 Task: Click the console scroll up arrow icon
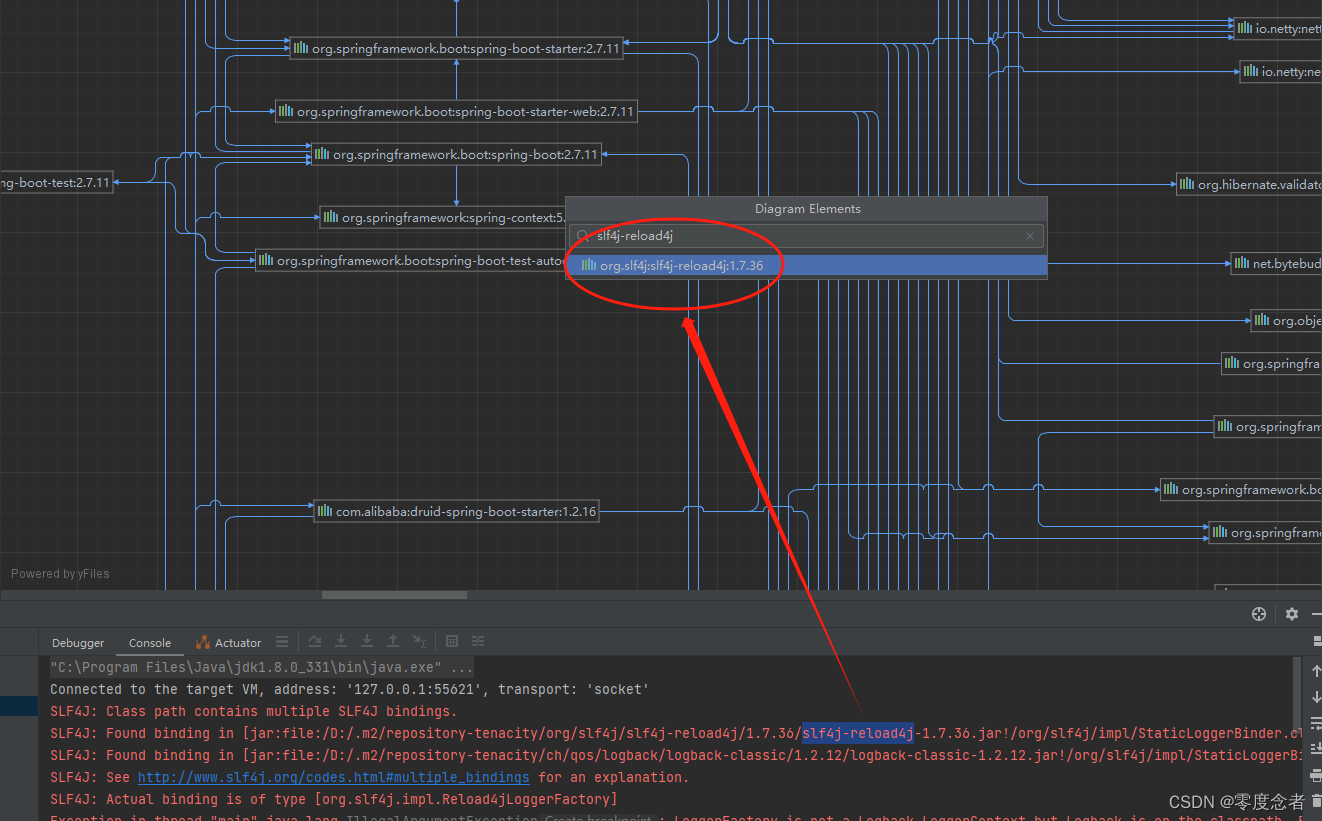coord(1316,670)
